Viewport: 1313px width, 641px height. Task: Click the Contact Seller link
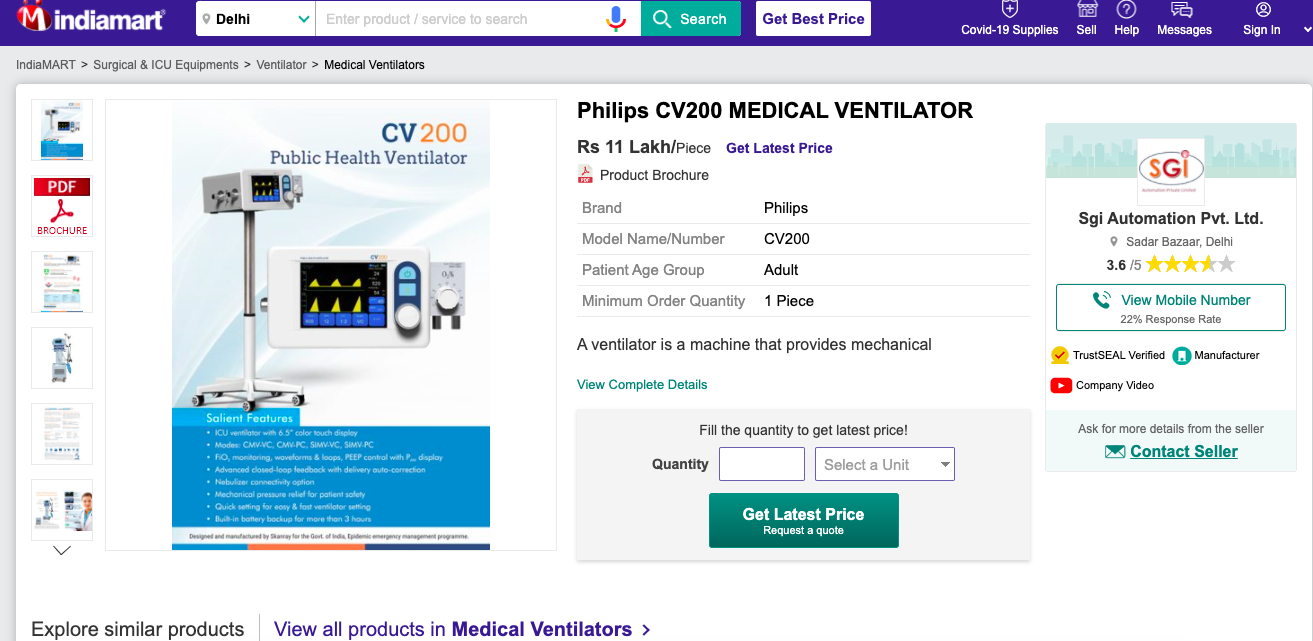pos(1183,452)
